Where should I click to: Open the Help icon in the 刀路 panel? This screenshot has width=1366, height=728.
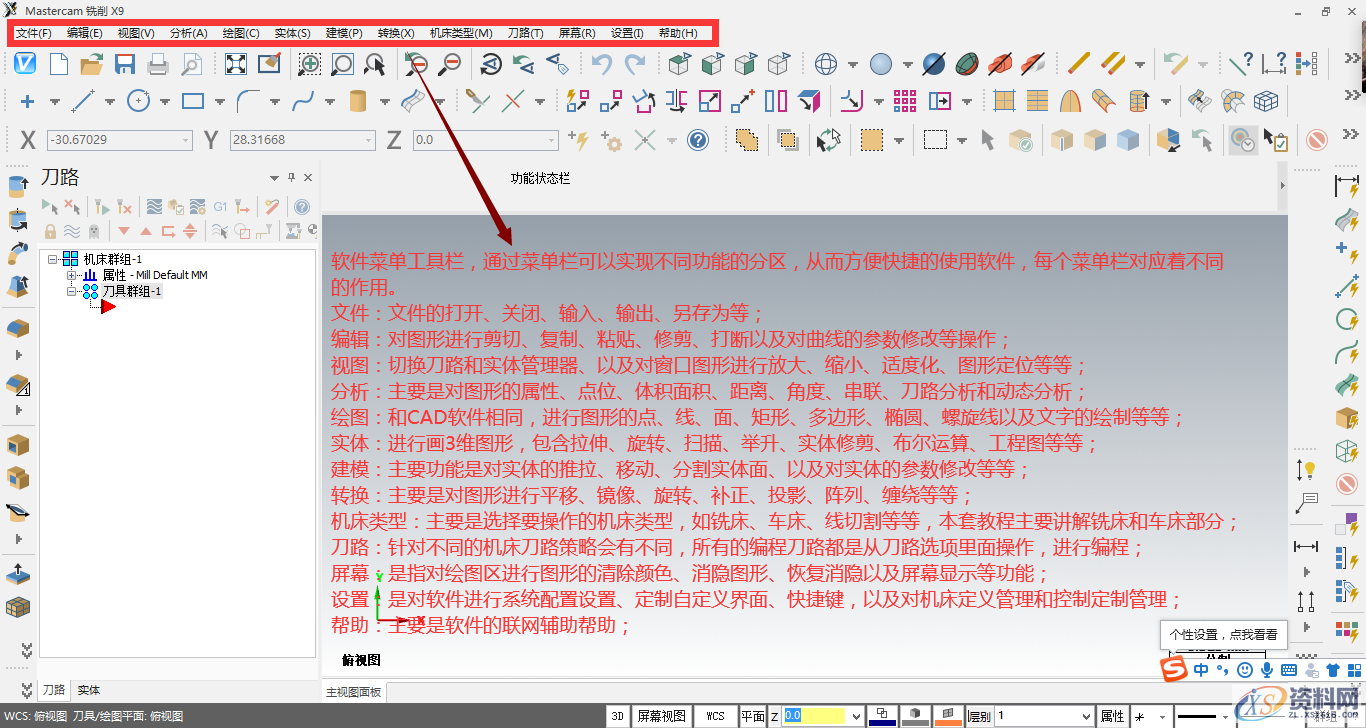[x=301, y=207]
